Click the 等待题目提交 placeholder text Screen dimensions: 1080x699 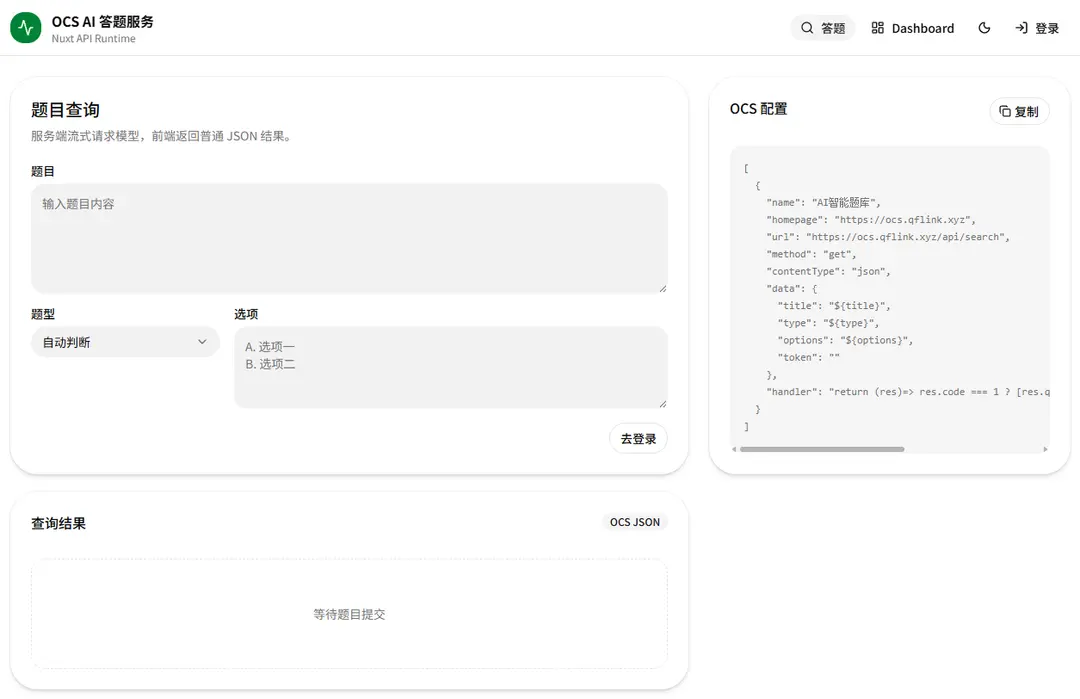click(x=349, y=614)
